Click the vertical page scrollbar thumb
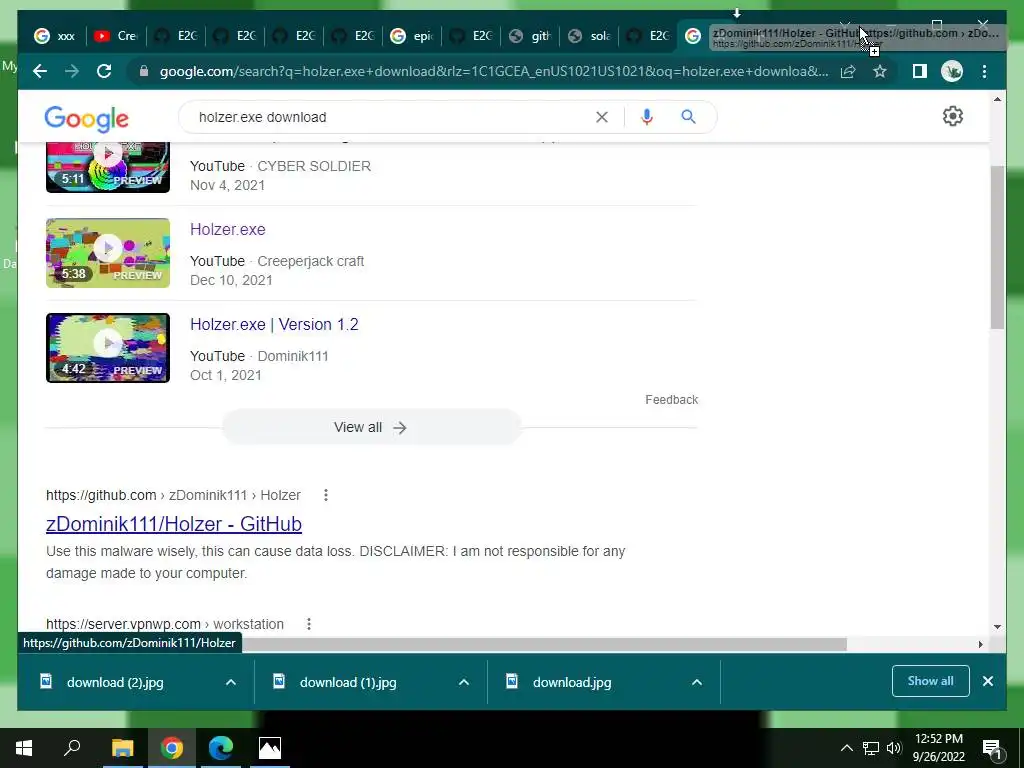1024x768 pixels. coord(997,247)
